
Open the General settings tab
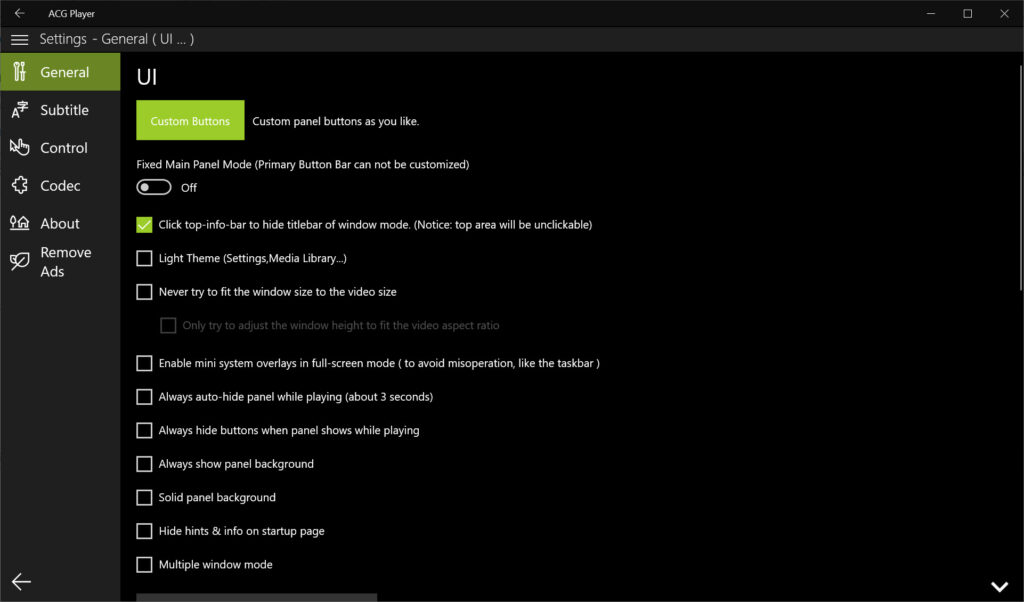[x=60, y=72]
